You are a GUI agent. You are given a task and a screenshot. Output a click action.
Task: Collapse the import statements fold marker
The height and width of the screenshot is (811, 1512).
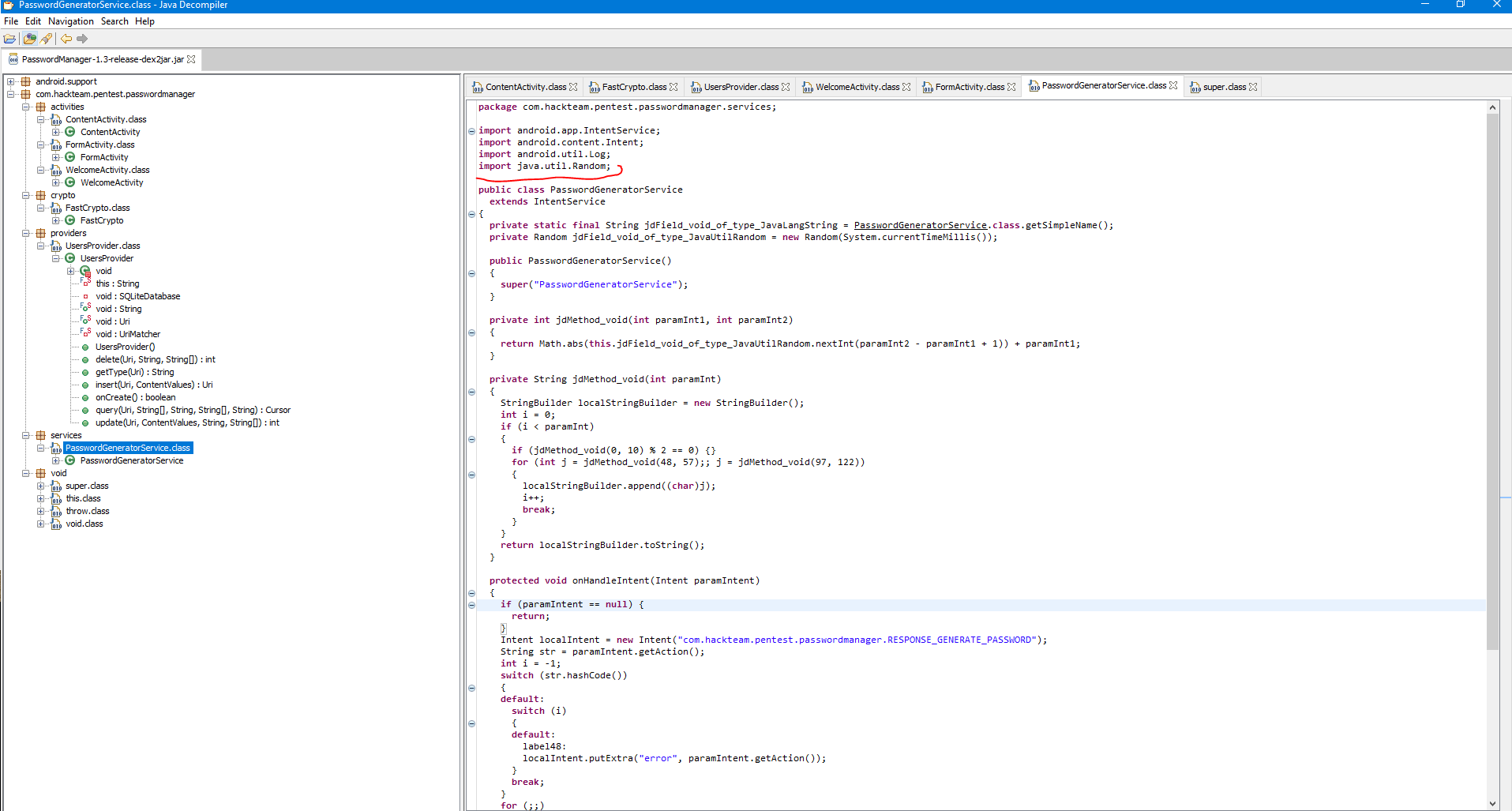point(472,131)
